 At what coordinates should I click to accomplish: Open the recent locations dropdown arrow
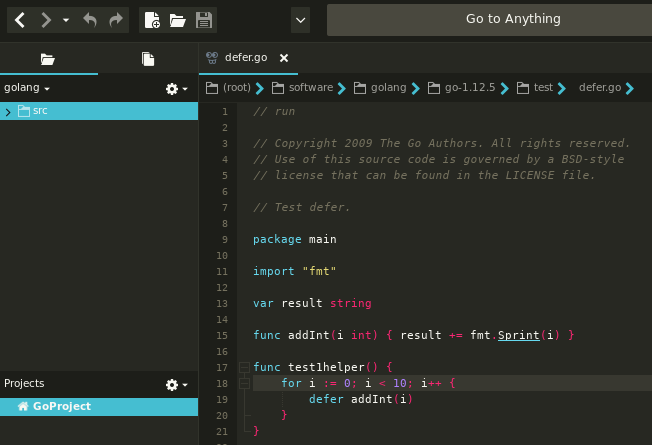pyautogui.click(x=66, y=20)
